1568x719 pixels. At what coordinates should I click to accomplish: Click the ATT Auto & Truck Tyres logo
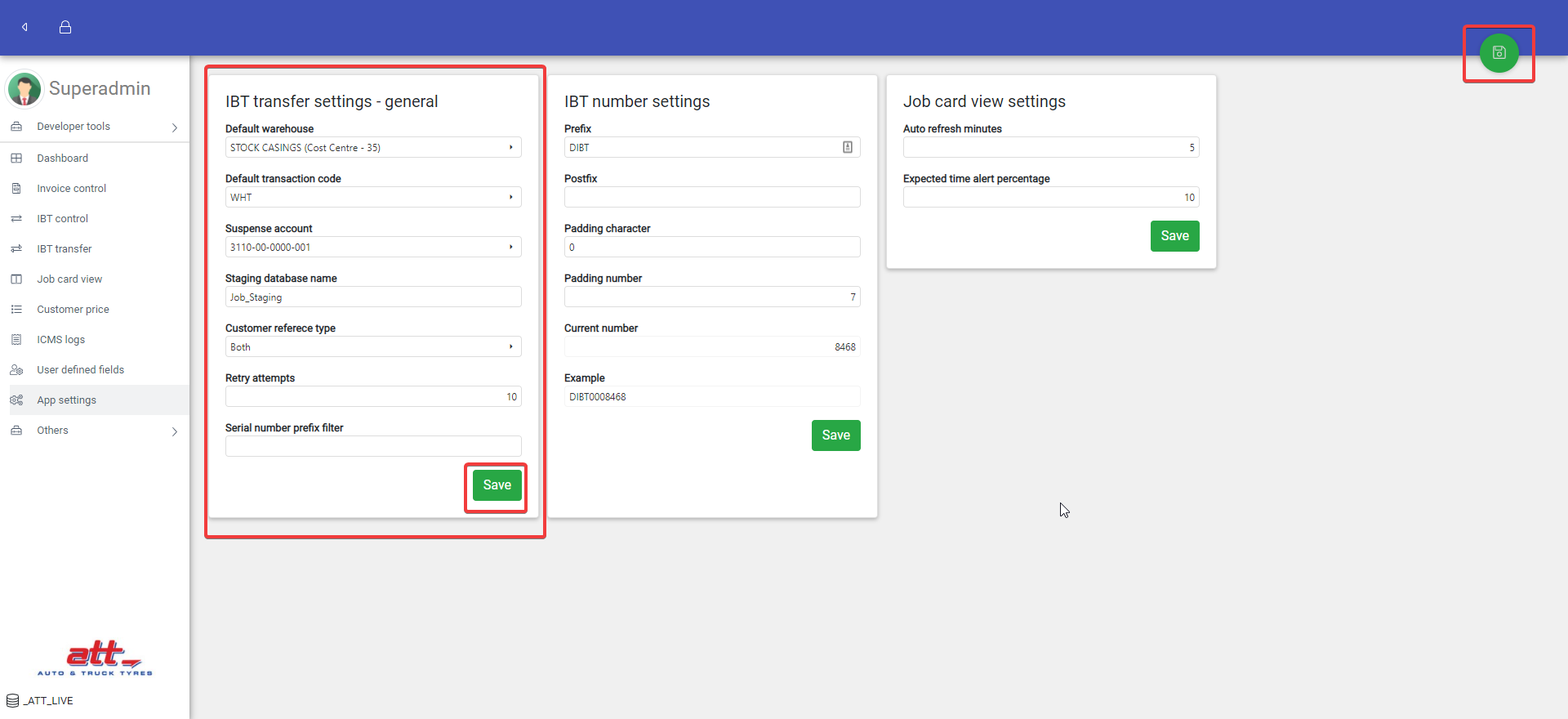95,659
